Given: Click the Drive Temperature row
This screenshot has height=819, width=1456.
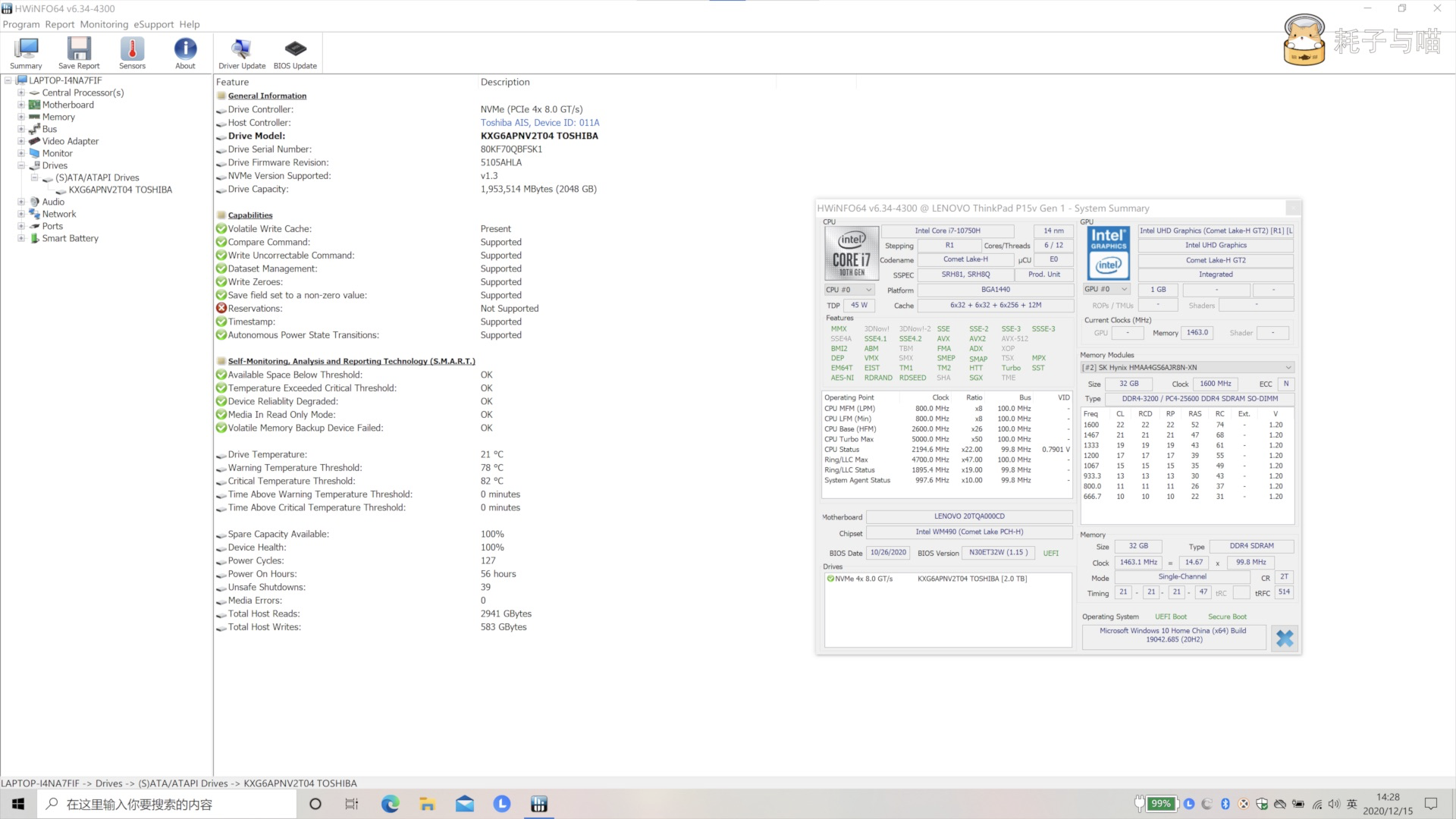Looking at the screenshot, I should point(359,455).
